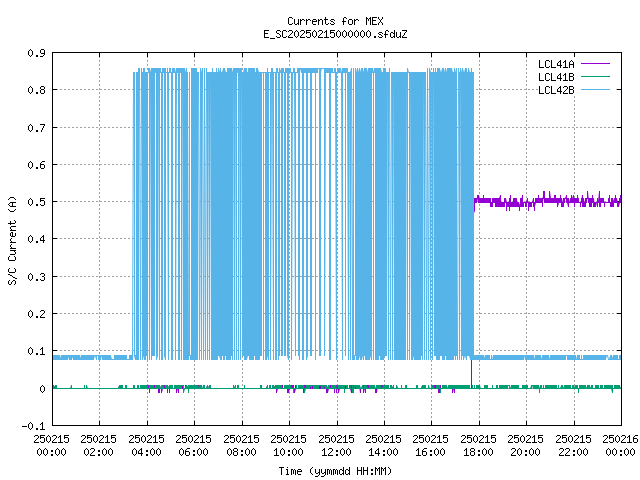The height and width of the screenshot is (480, 640).
Task: Click the x-axis tick 250215 22:00
Action: pos(573,446)
